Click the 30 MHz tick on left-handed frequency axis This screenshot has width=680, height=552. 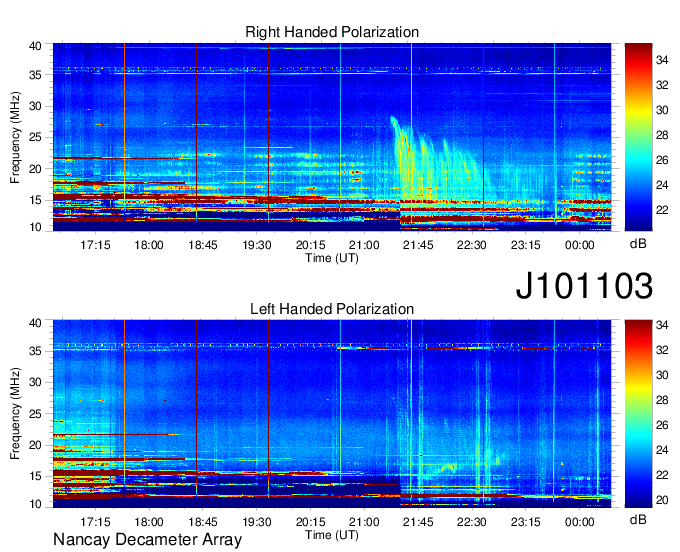click(35, 382)
